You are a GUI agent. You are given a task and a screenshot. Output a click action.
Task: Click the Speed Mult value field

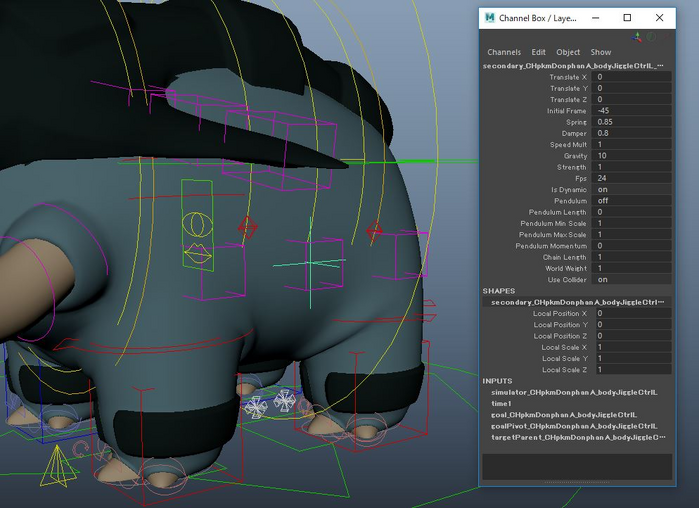(x=631, y=144)
